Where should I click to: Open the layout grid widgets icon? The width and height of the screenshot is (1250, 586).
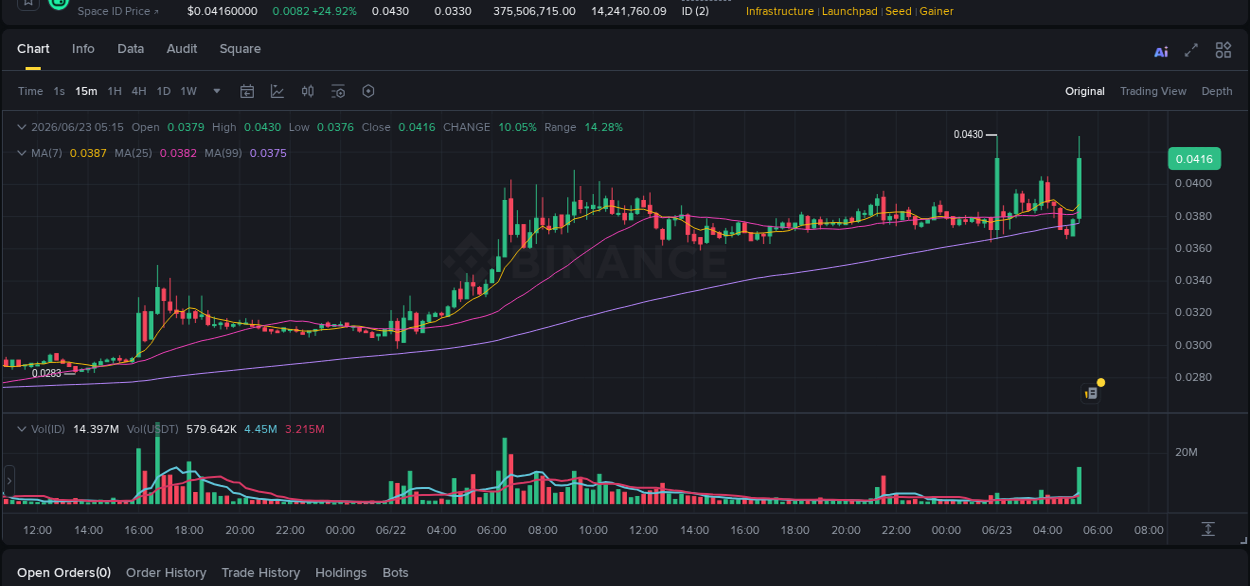[x=1223, y=50]
